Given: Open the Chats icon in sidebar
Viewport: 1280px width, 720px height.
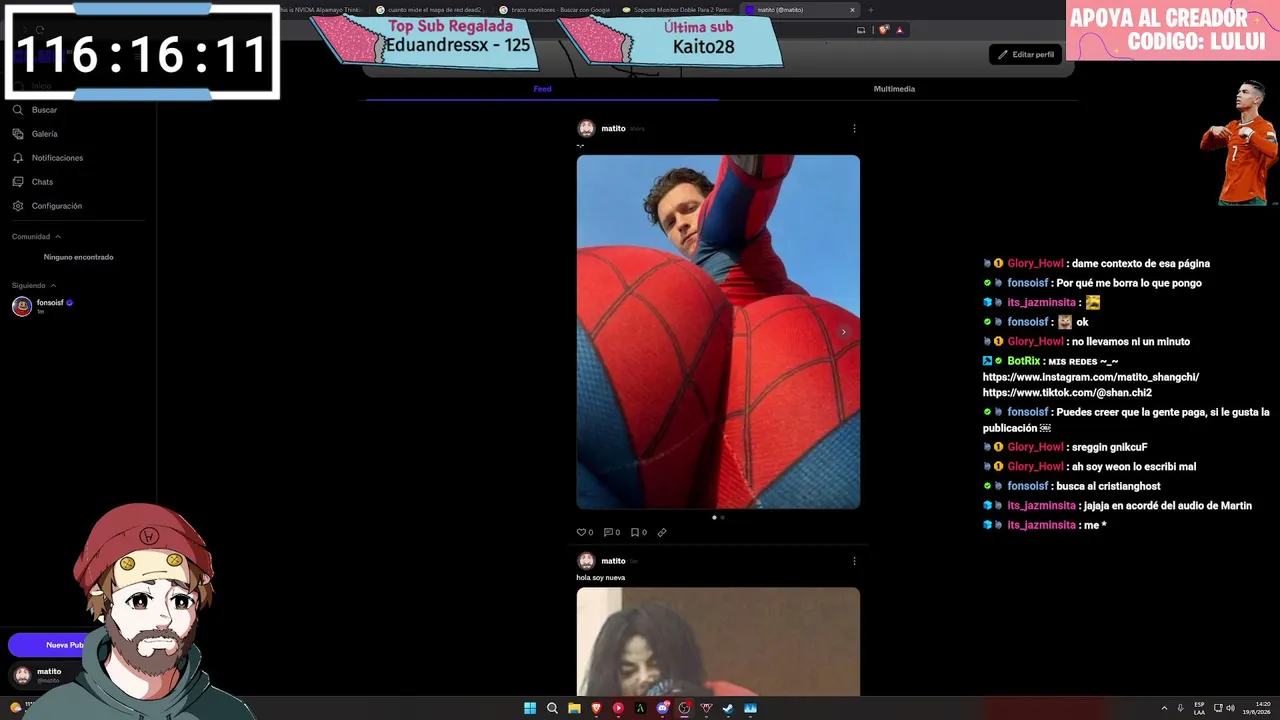Looking at the screenshot, I should (x=18, y=182).
